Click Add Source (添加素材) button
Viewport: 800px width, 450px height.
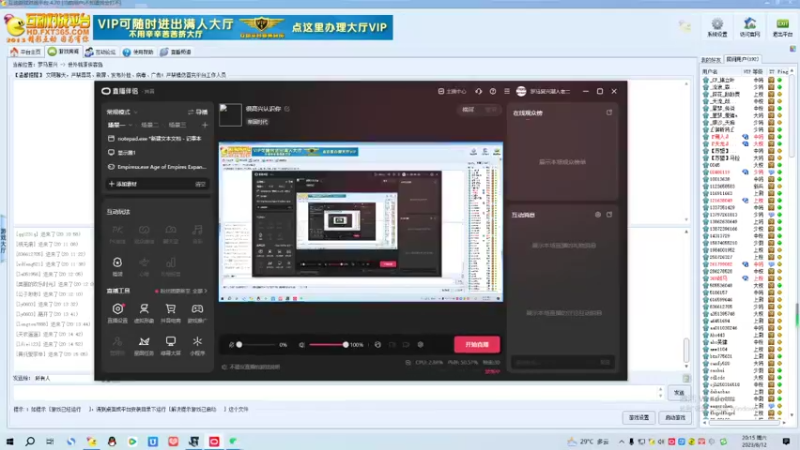pyautogui.click(x=122, y=184)
